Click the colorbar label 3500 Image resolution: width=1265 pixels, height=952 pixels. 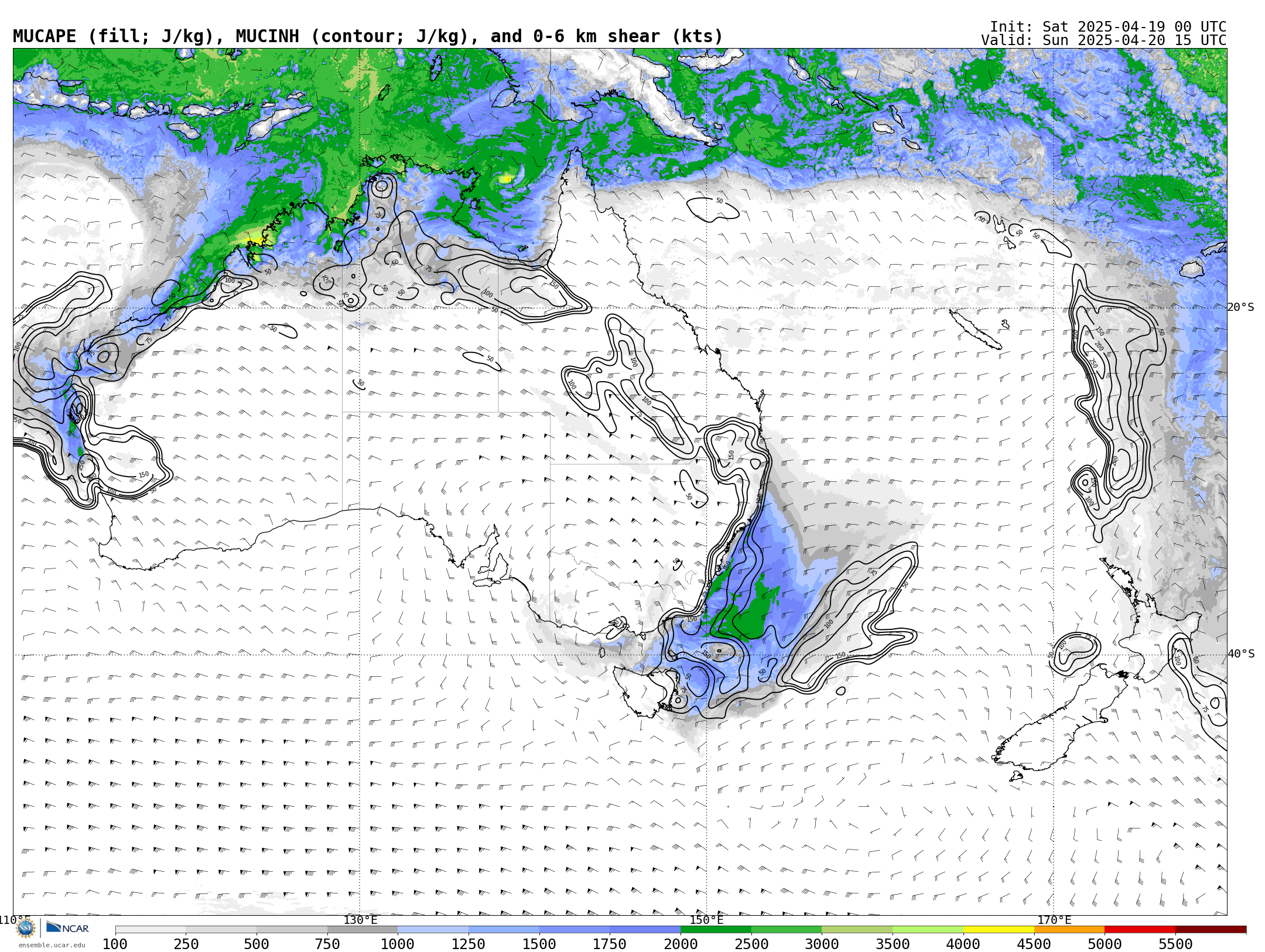[893, 944]
